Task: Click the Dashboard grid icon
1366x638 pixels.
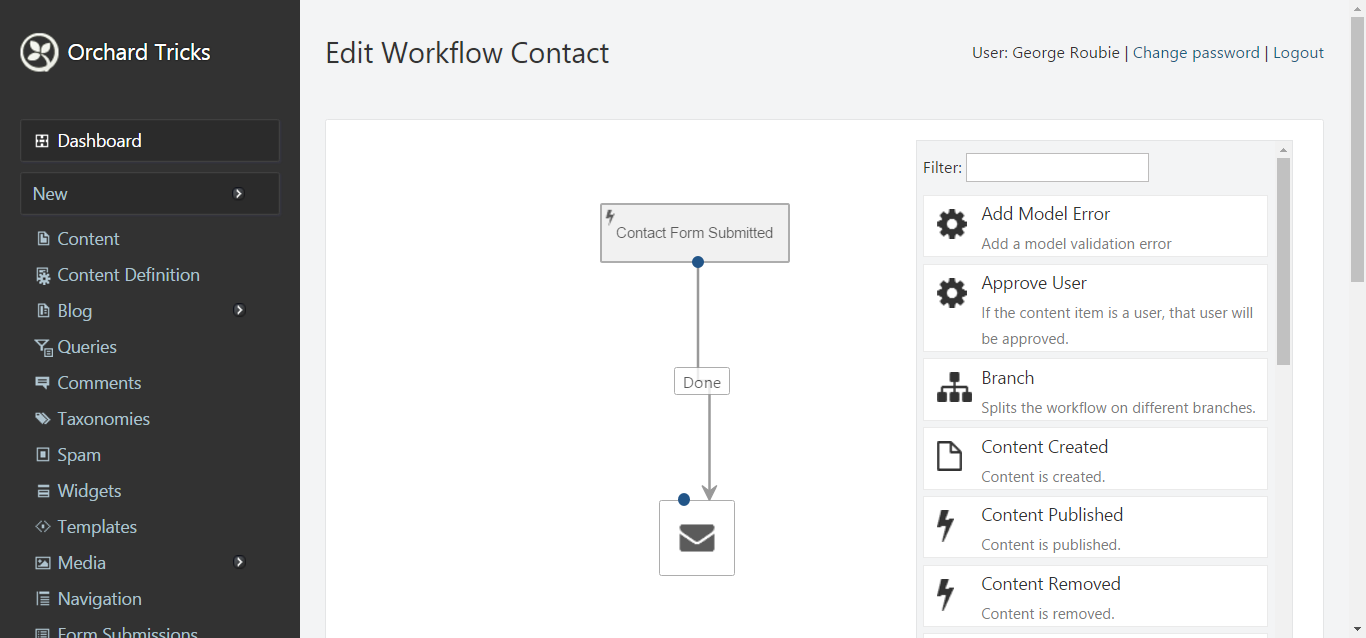Action: coord(42,141)
